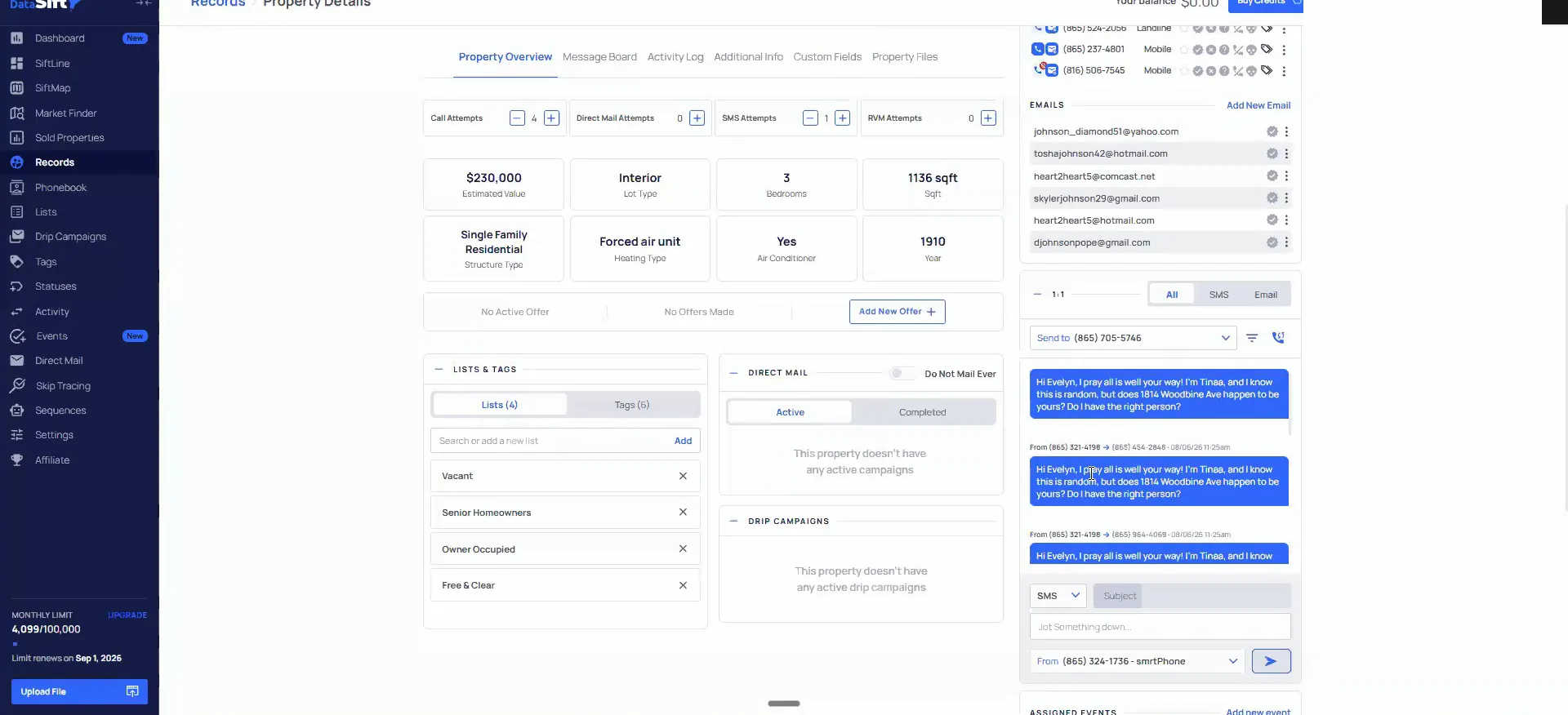Increase RVM Attempts with plus button

(988, 118)
